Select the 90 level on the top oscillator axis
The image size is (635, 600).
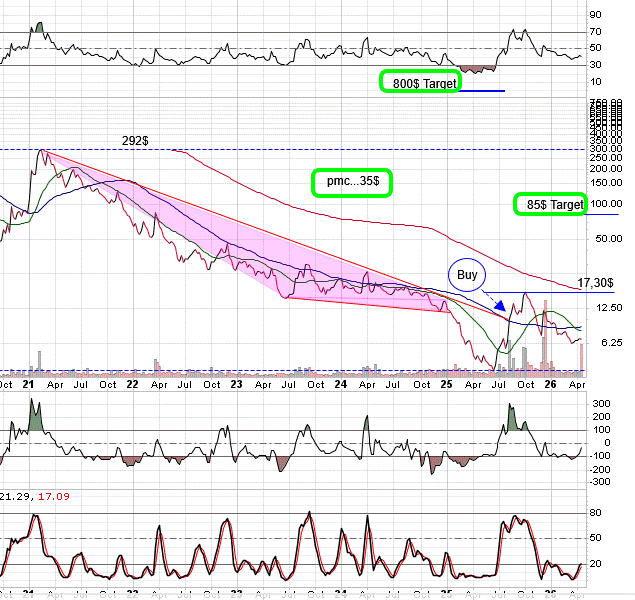click(x=596, y=15)
